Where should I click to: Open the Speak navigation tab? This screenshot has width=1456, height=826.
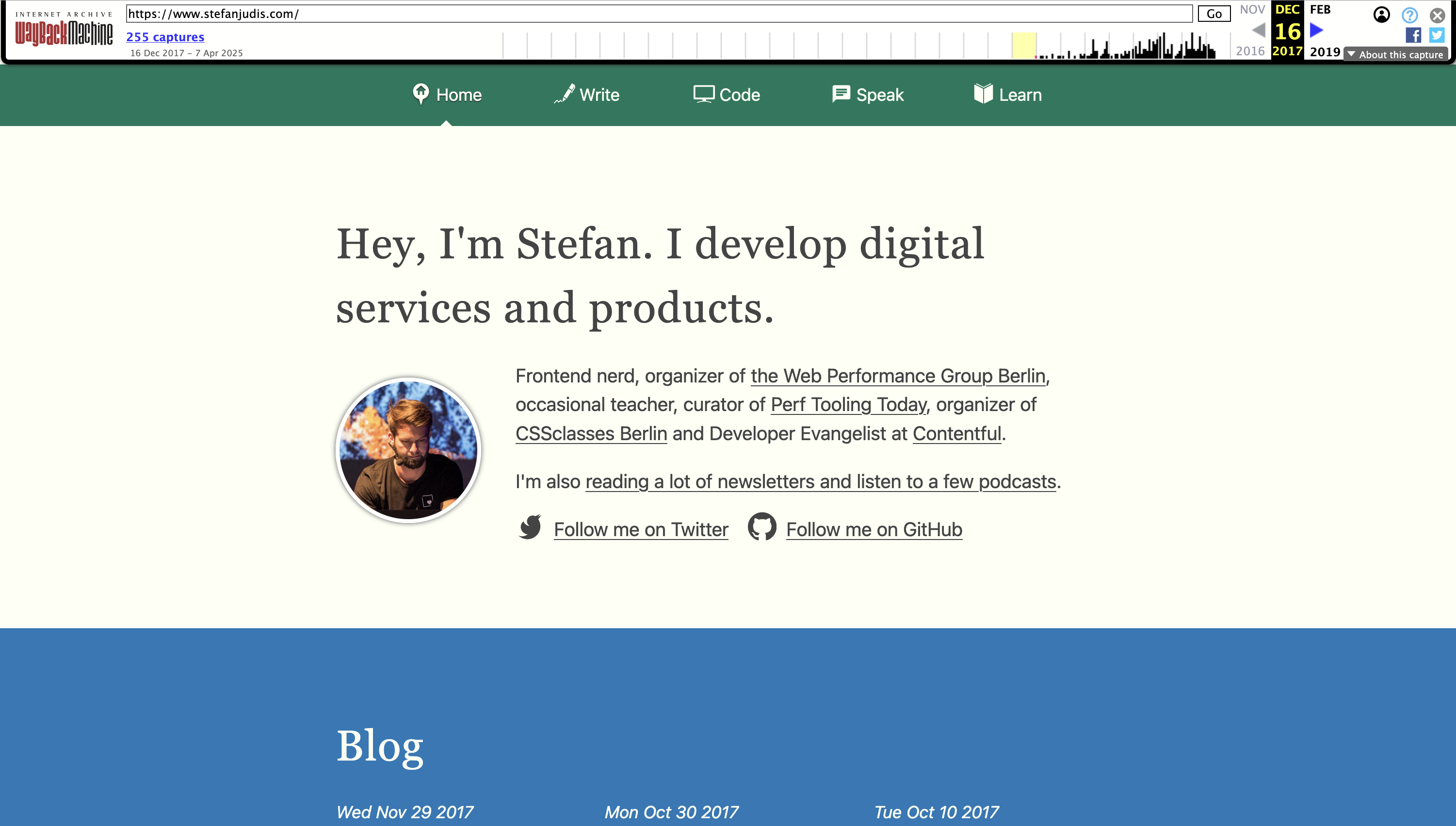pyautogui.click(x=867, y=95)
